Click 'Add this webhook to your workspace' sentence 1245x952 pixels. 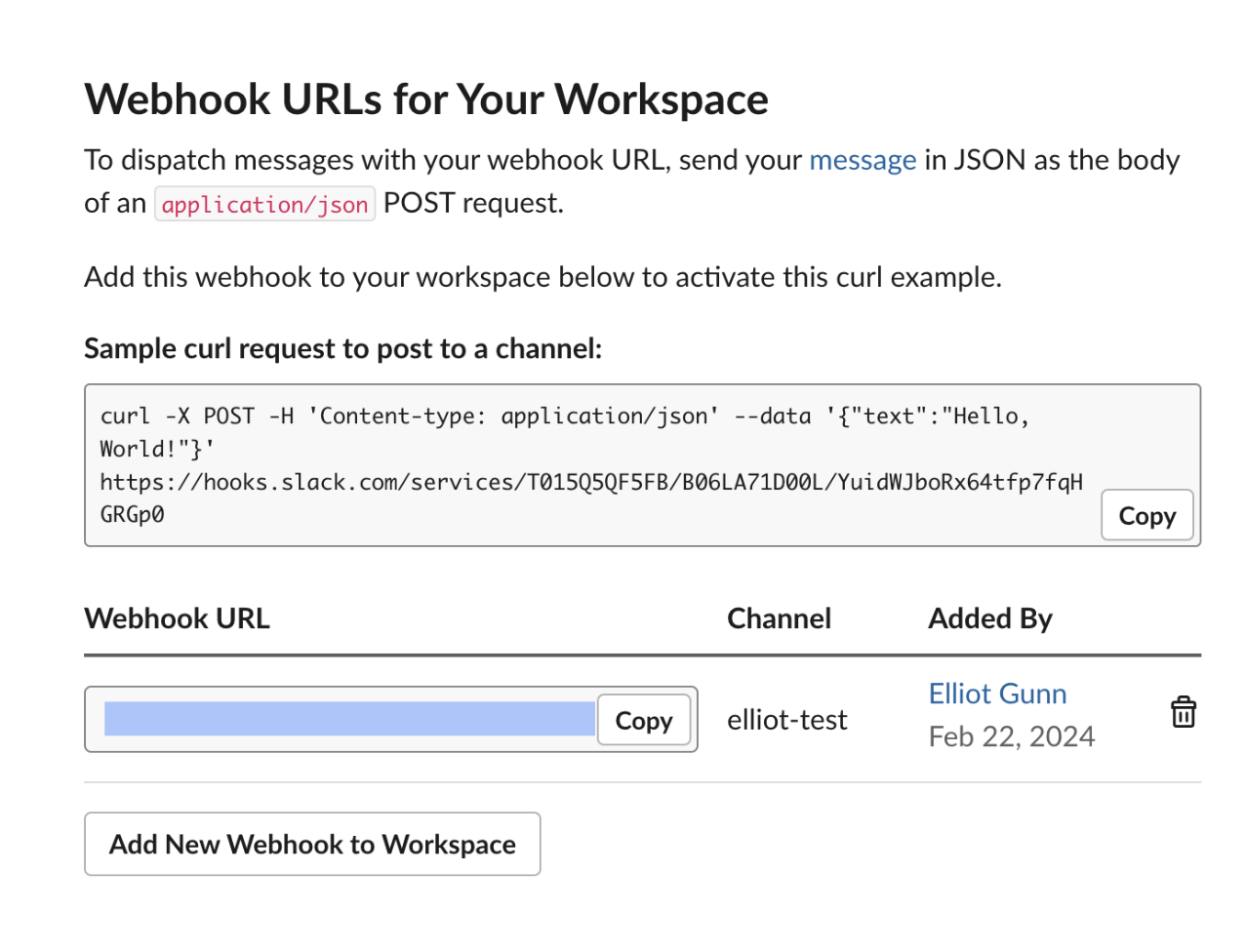[x=542, y=277]
